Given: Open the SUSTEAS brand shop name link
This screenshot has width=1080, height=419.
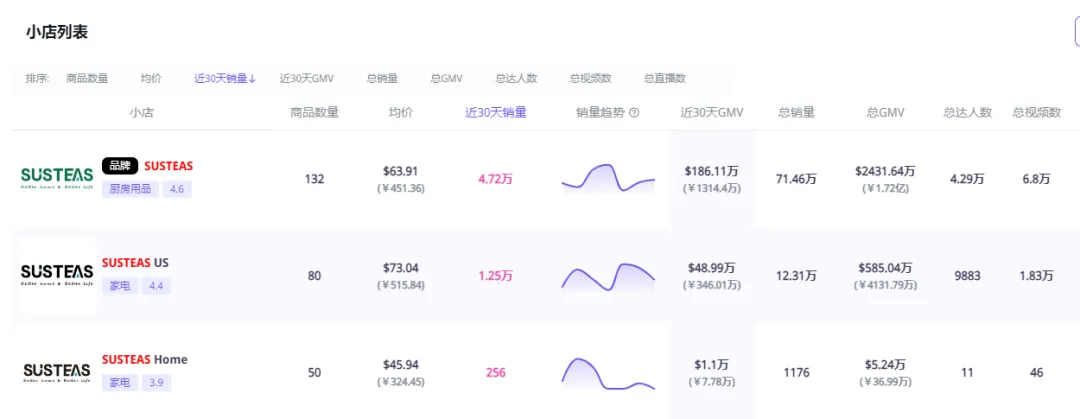Looking at the screenshot, I should [x=168, y=166].
